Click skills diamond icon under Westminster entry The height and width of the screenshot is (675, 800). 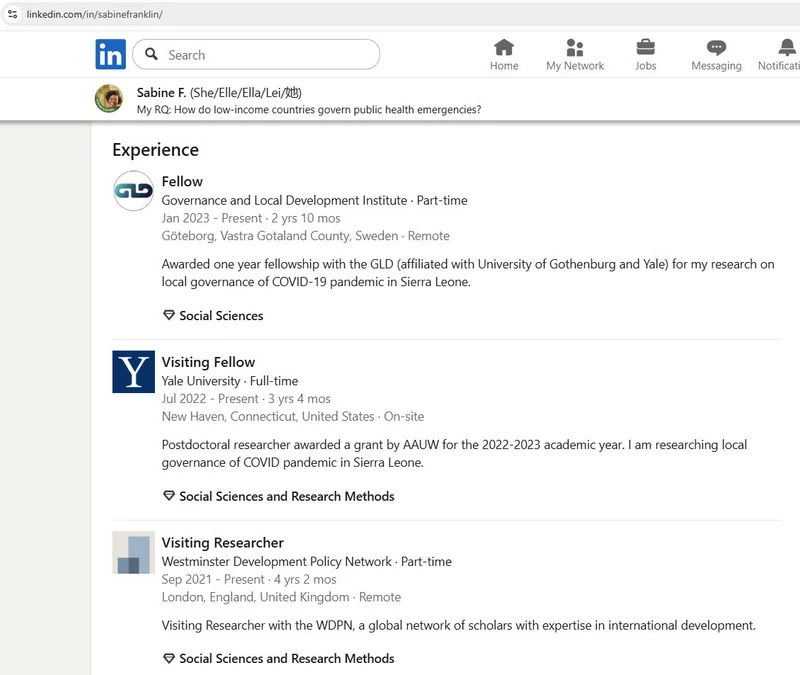[x=169, y=658]
